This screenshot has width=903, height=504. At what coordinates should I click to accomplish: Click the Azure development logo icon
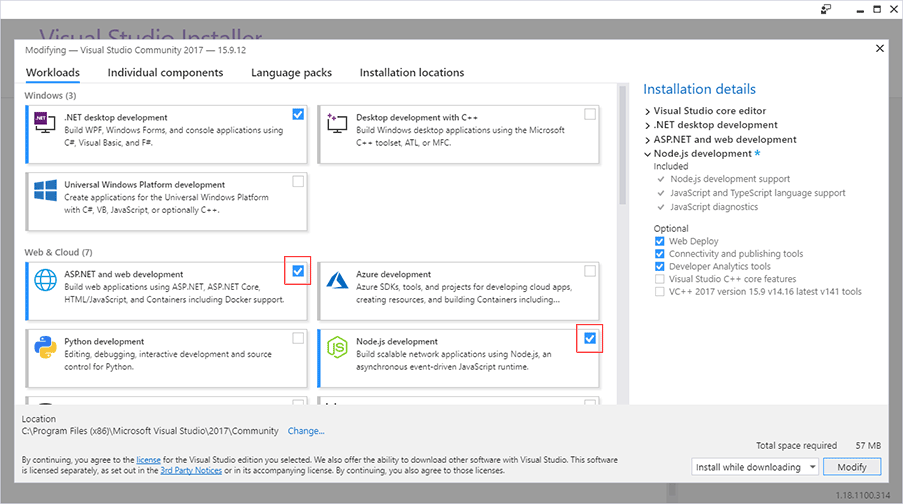(337, 280)
